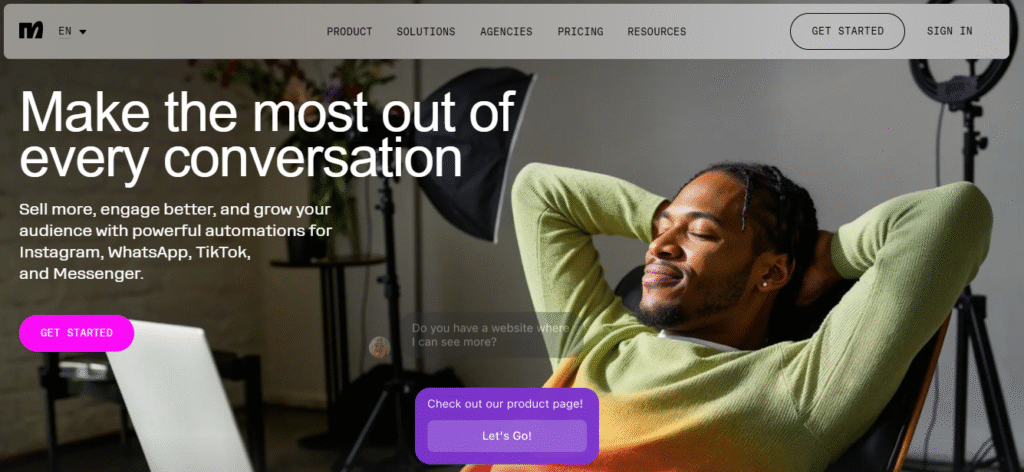Click the Let's Go! button
This screenshot has width=1024, height=472.
[507, 436]
